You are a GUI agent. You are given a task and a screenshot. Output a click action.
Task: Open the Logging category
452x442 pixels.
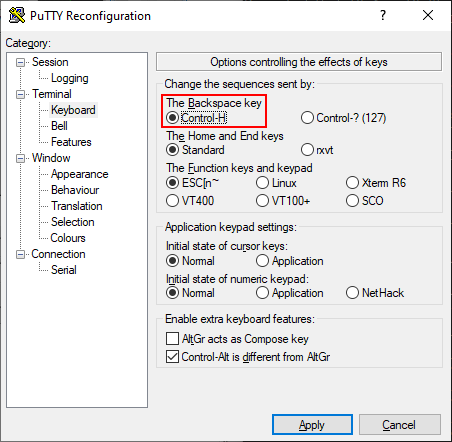70,78
